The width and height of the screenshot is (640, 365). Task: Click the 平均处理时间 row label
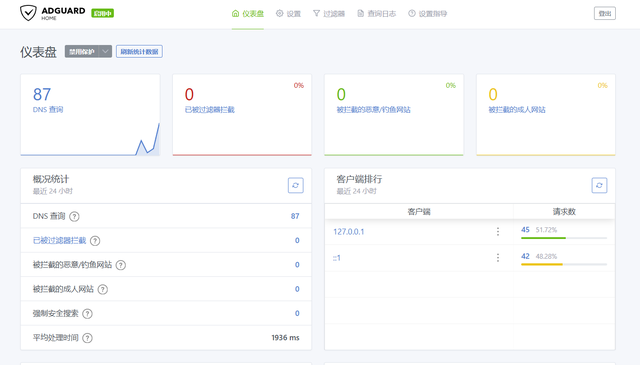[56, 338]
